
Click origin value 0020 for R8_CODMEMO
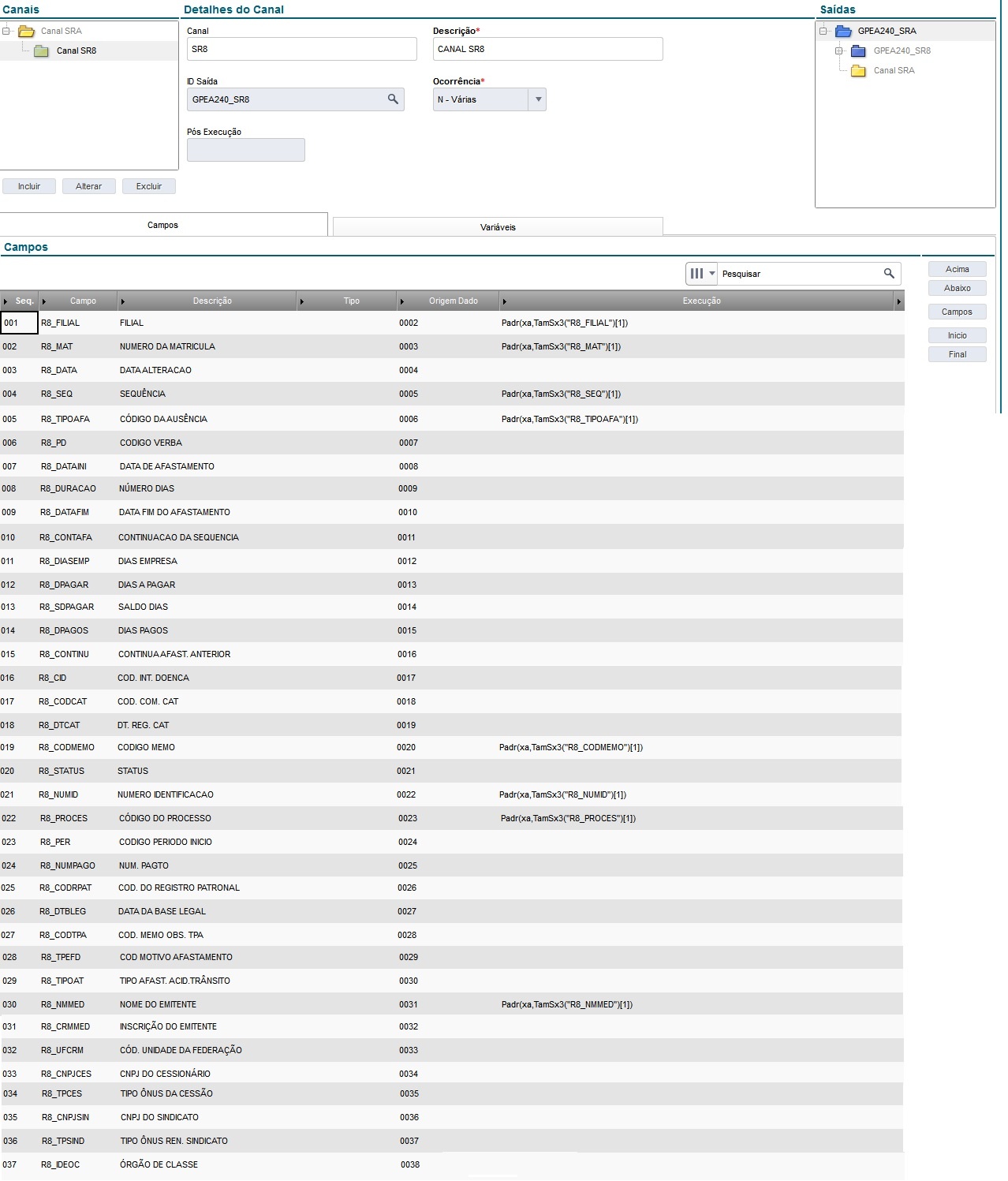coord(406,747)
